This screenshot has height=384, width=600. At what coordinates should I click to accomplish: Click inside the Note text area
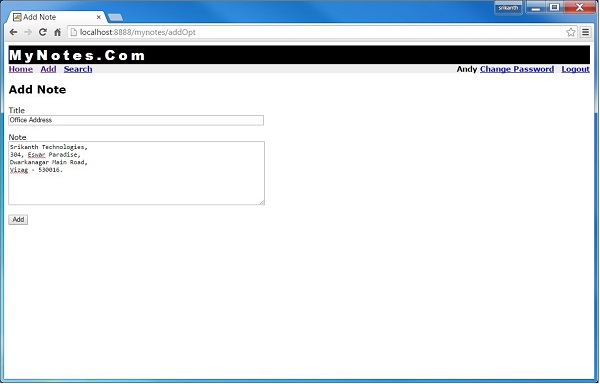point(136,173)
